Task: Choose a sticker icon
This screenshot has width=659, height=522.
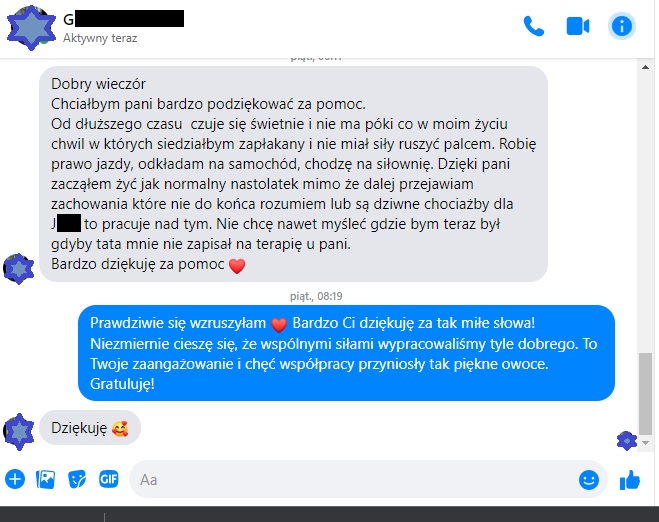Action: 77,479
